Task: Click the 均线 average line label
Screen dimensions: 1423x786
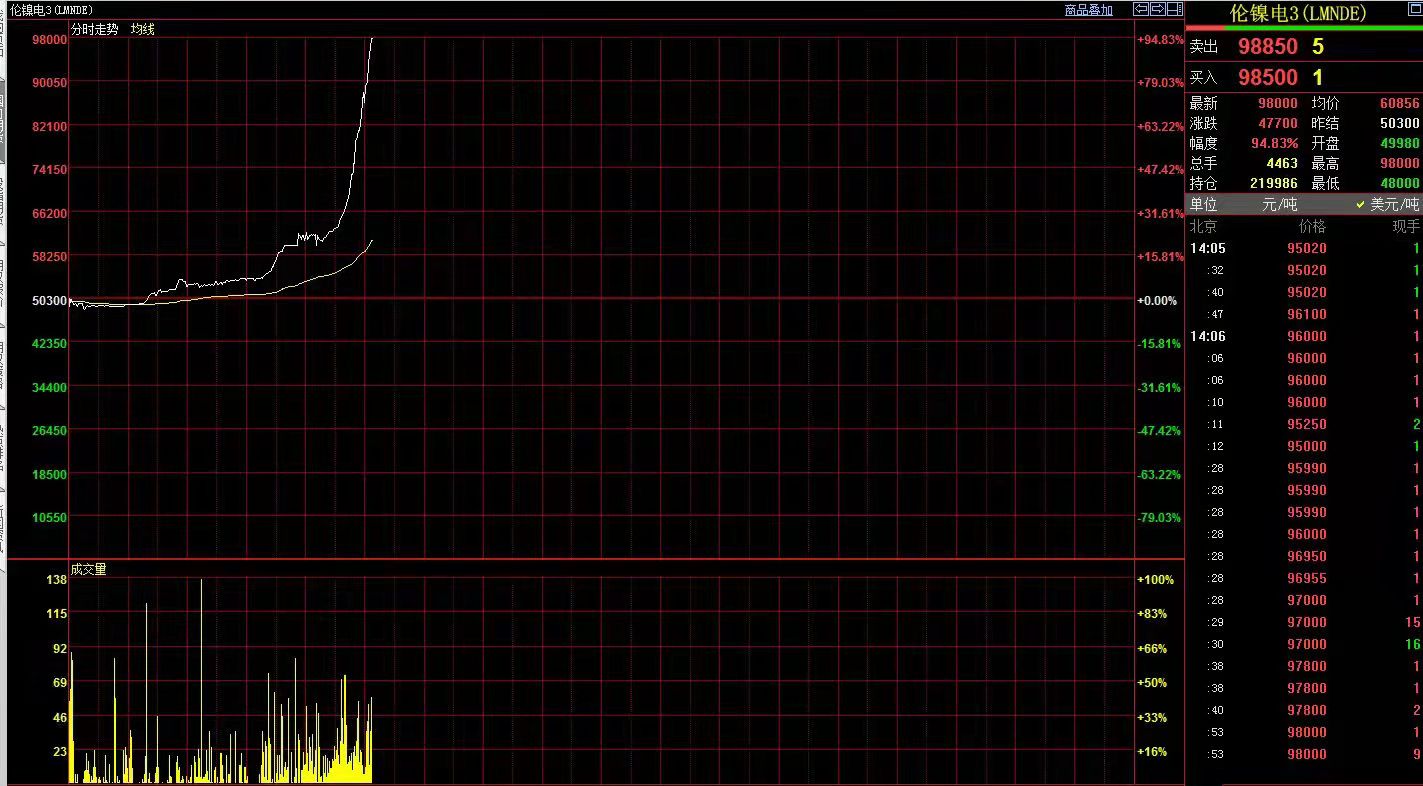Action: point(143,29)
